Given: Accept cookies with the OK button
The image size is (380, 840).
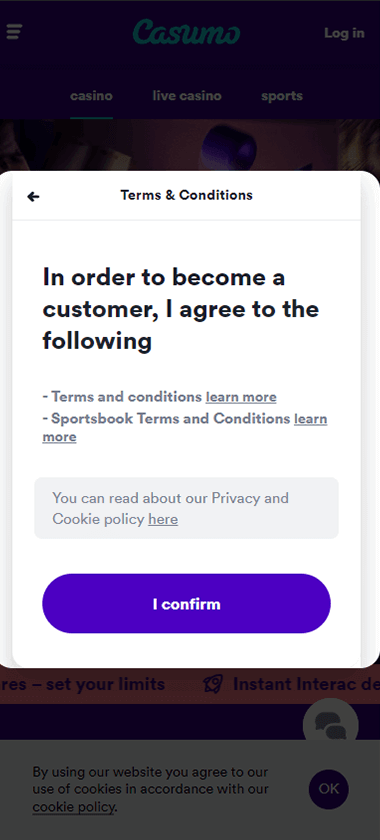Looking at the screenshot, I should pyautogui.click(x=329, y=789).
